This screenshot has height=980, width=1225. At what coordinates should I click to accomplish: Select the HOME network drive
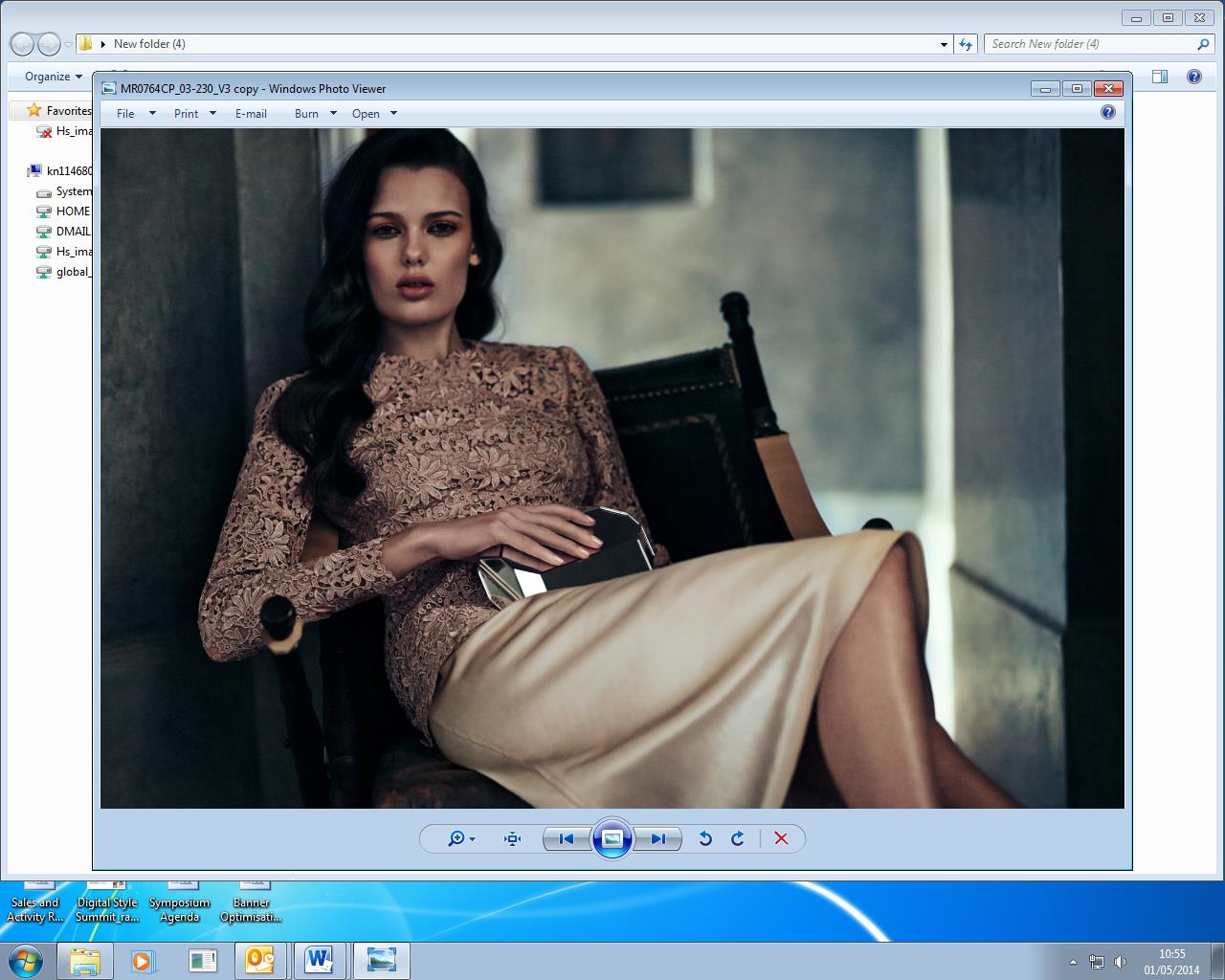(x=73, y=212)
